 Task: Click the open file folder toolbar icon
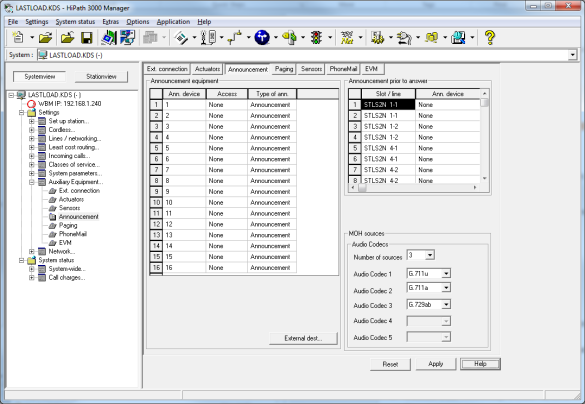[x=46, y=38]
